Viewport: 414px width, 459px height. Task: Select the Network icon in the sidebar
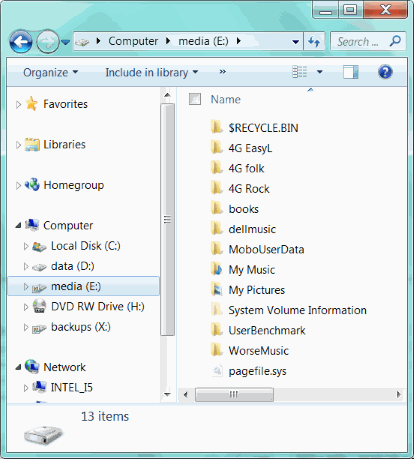point(32,366)
